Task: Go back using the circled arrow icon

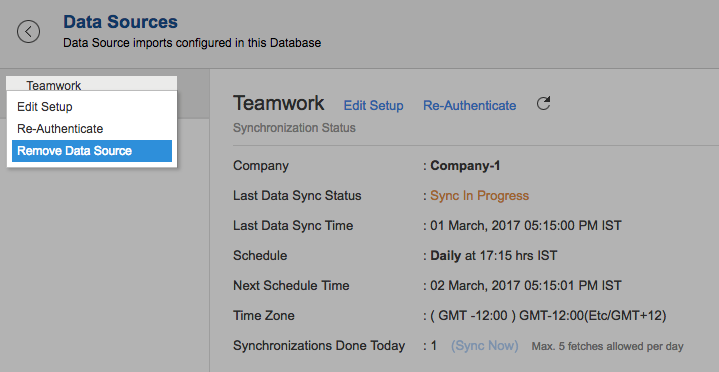Action: pos(28,32)
